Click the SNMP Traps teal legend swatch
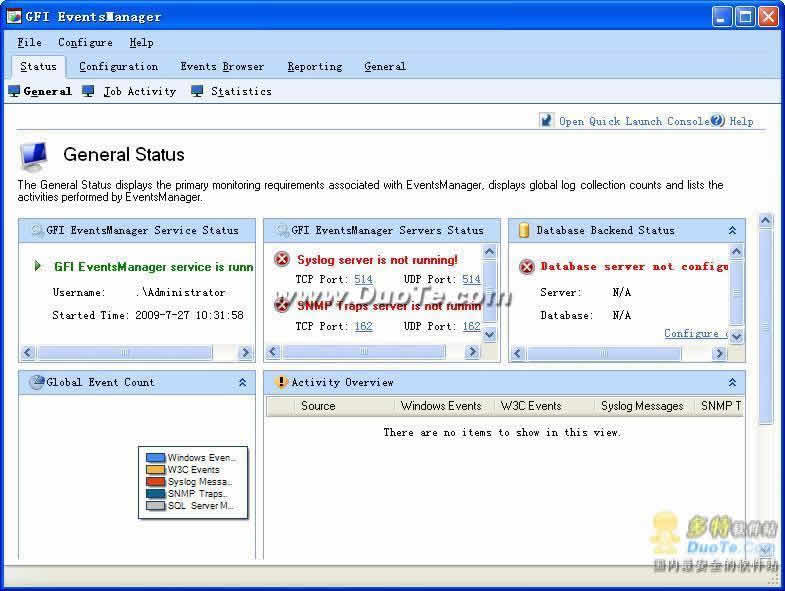785x591 pixels. point(155,494)
